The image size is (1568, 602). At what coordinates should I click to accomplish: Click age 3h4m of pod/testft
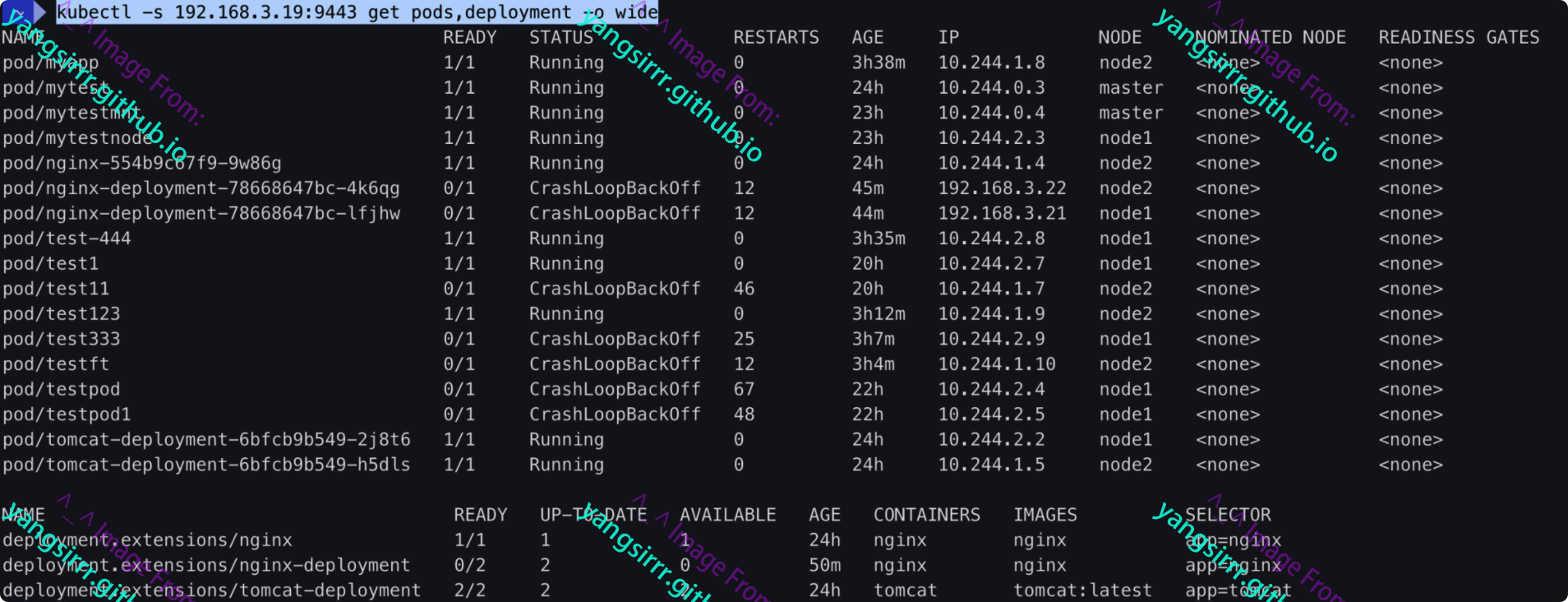point(873,364)
